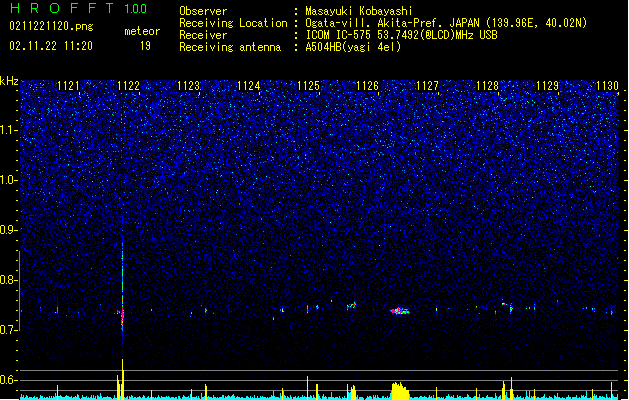Click the location text Ogata-vill. Akita-Pref. JAPAN
The height and width of the screenshot is (400, 629).
pos(392,23)
